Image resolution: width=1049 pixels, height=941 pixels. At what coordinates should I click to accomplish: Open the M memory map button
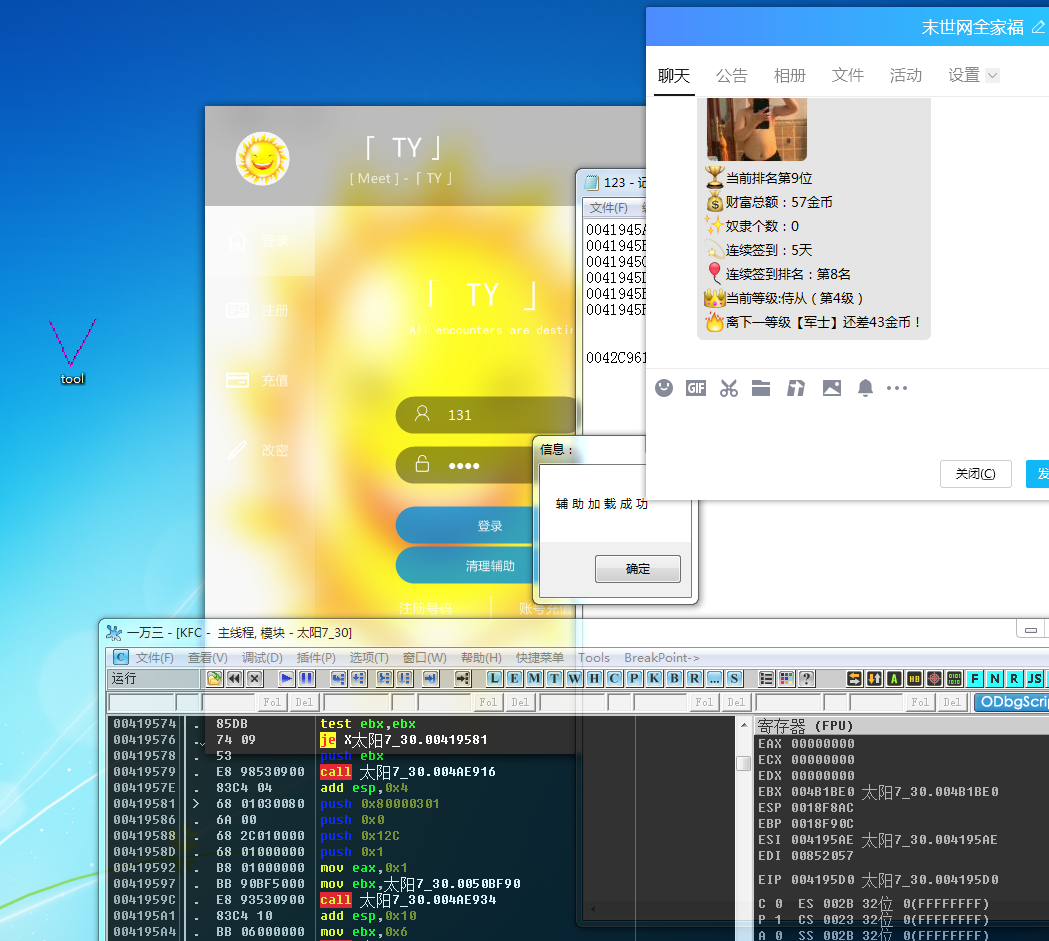click(535, 679)
